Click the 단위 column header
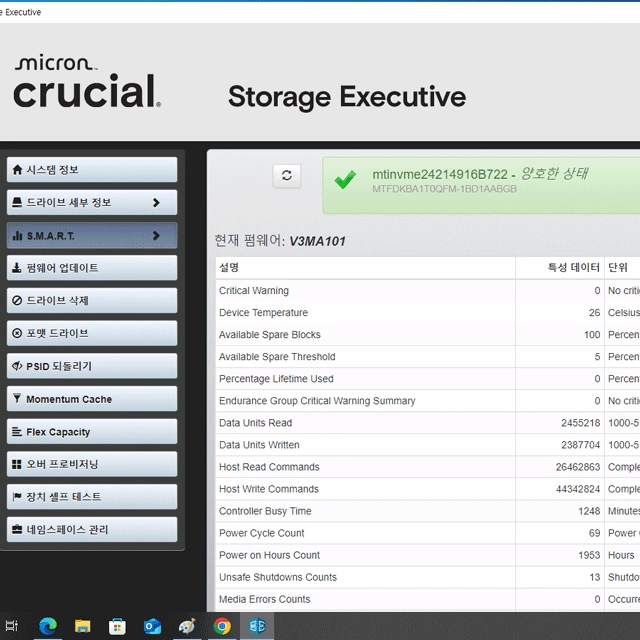640x640 pixels. 618,267
